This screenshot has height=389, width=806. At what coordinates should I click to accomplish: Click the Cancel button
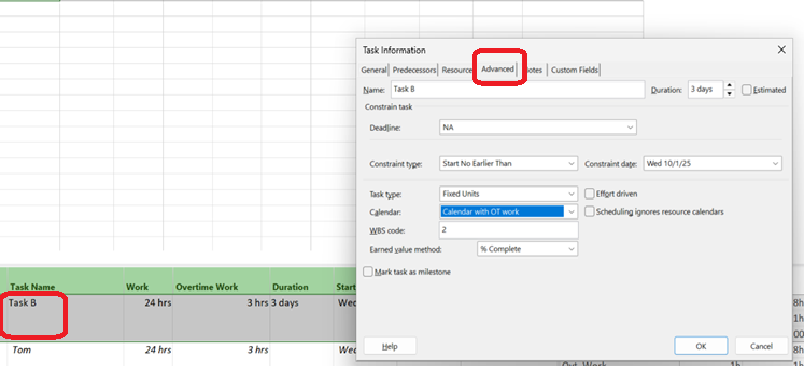tap(761, 346)
